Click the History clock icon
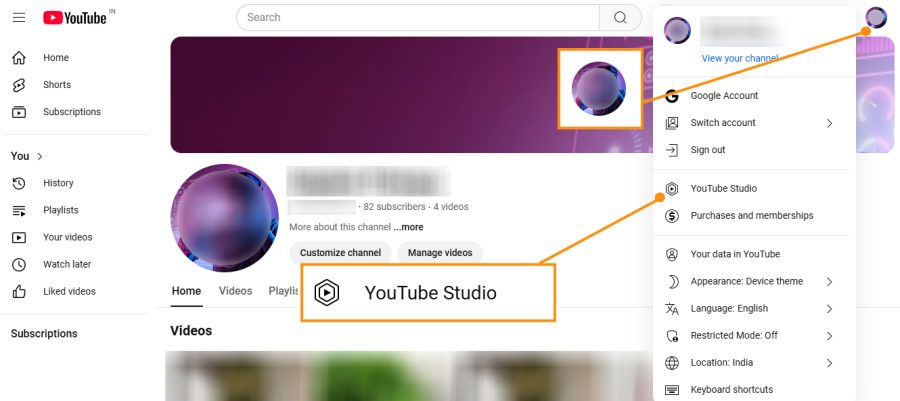Image resolution: width=900 pixels, height=401 pixels. pos(19,183)
